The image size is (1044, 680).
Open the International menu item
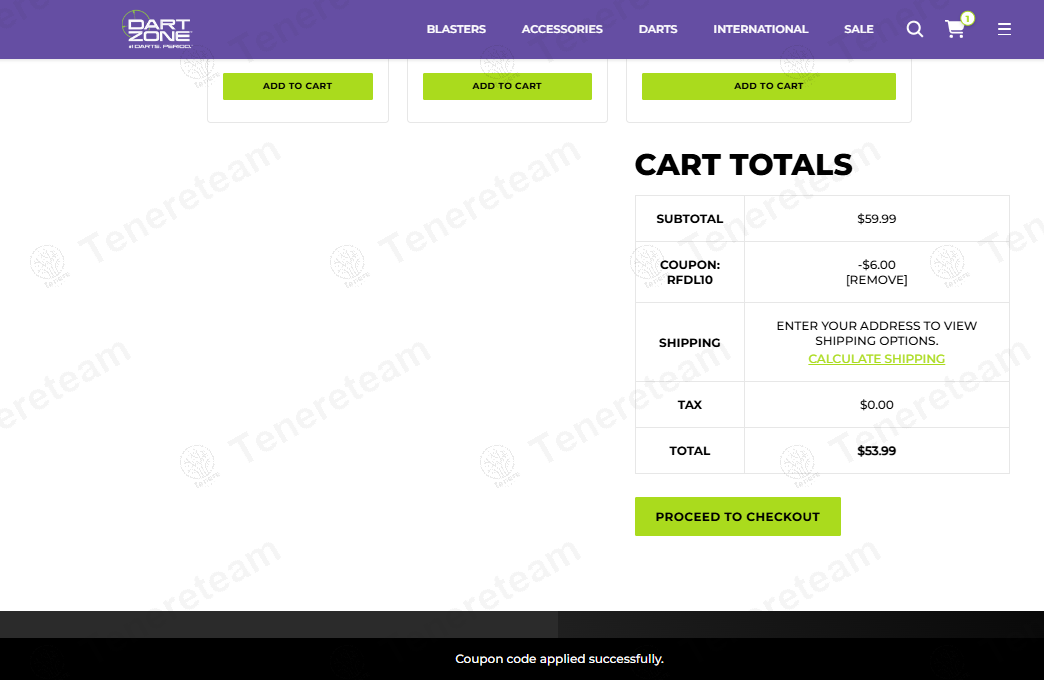tap(760, 29)
